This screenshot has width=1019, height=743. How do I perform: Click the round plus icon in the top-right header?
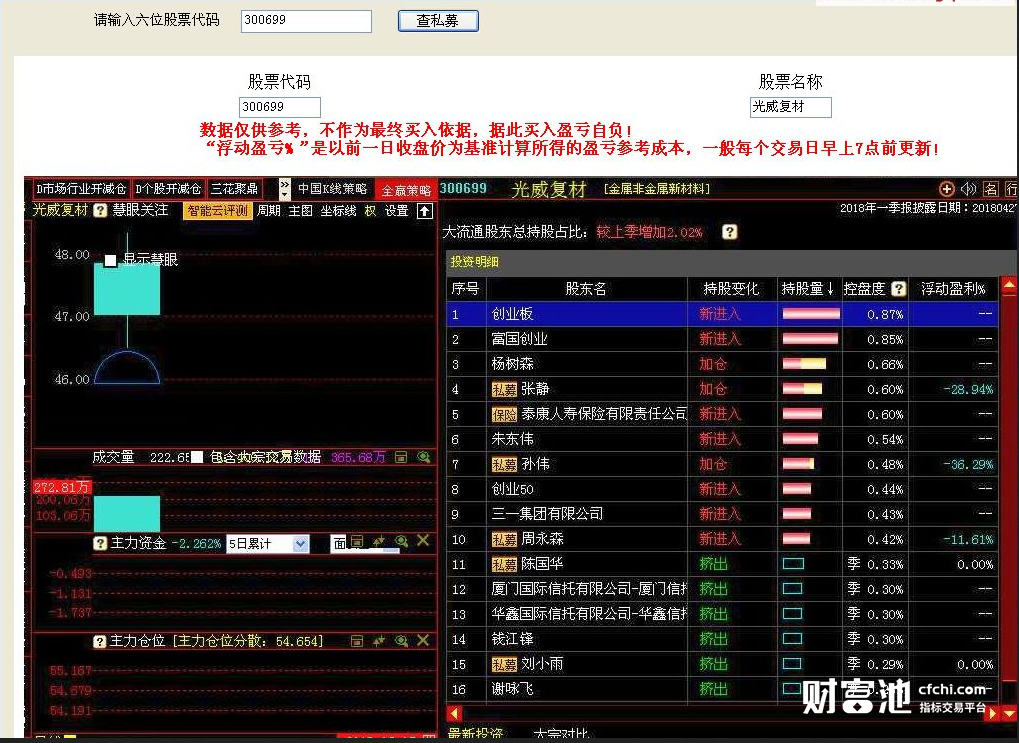coord(947,189)
